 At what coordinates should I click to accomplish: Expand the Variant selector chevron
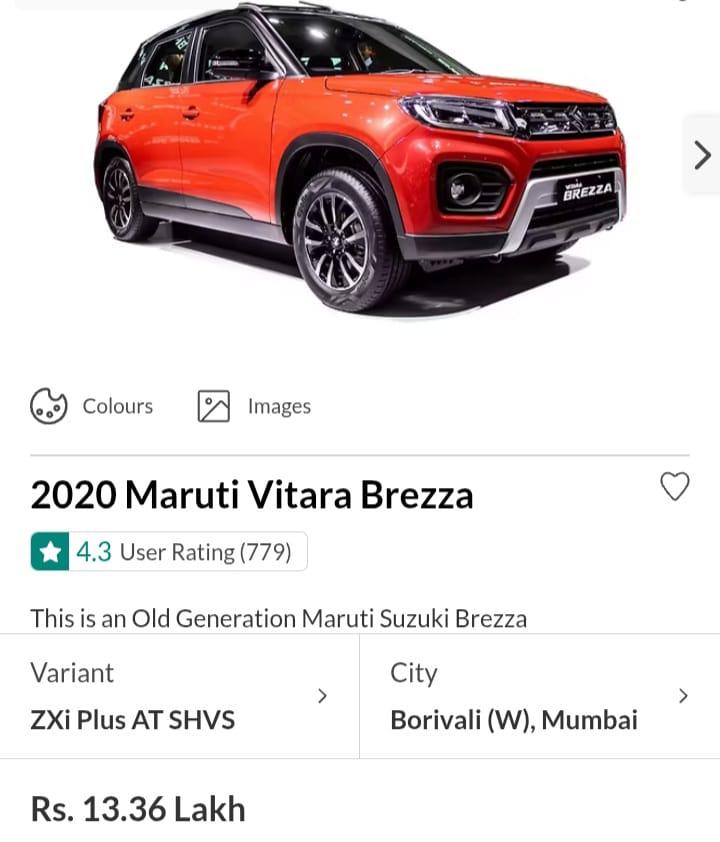322,696
